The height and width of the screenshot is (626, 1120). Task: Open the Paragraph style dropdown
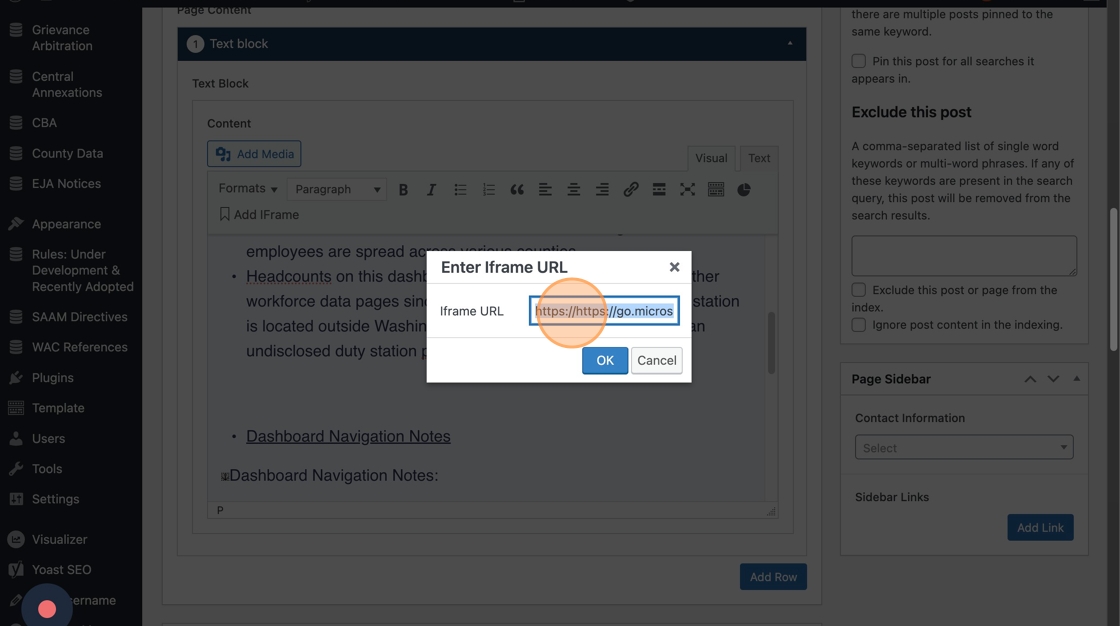click(336, 189)
